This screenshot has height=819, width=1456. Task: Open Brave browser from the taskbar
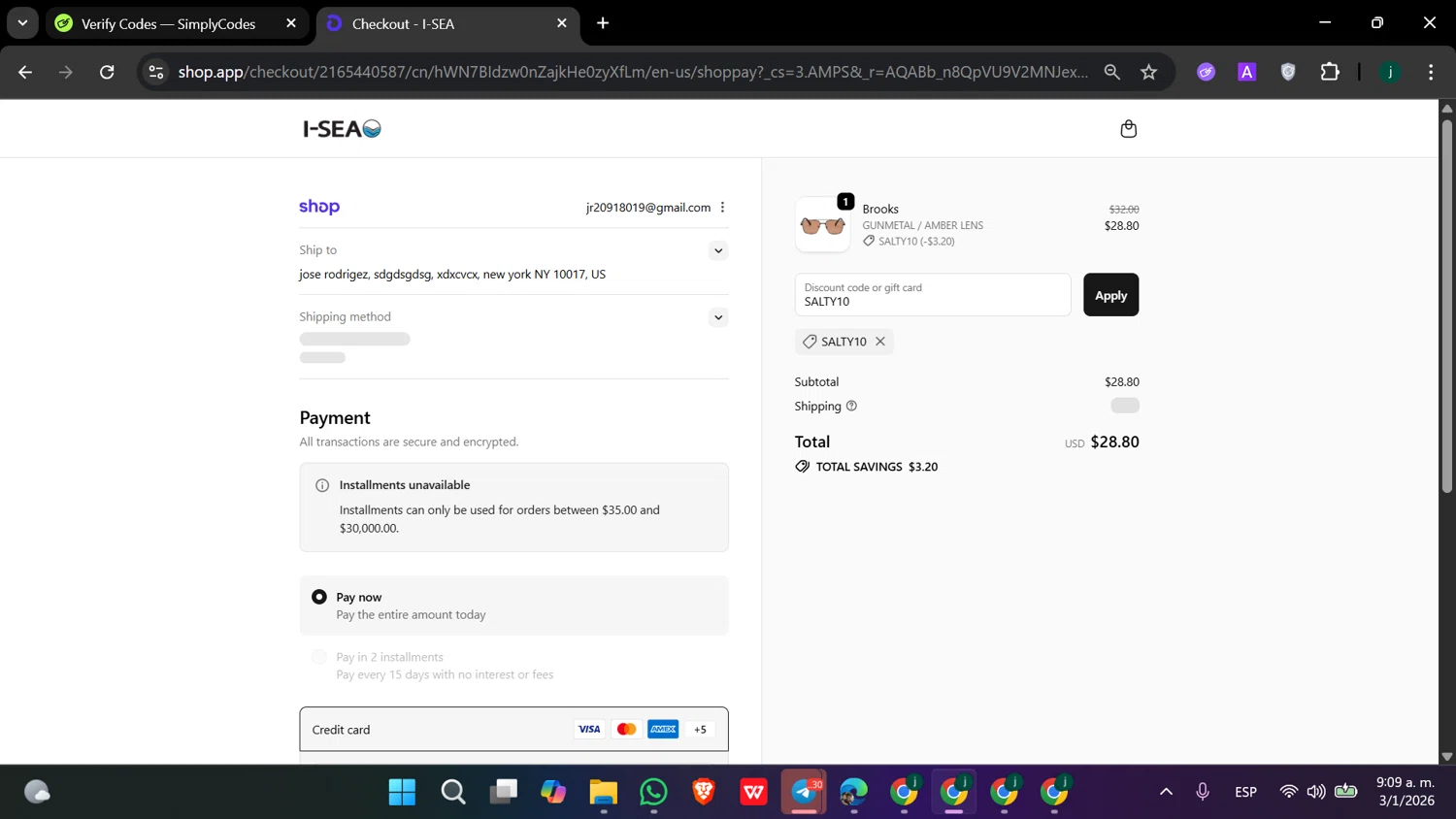point(704,792)
